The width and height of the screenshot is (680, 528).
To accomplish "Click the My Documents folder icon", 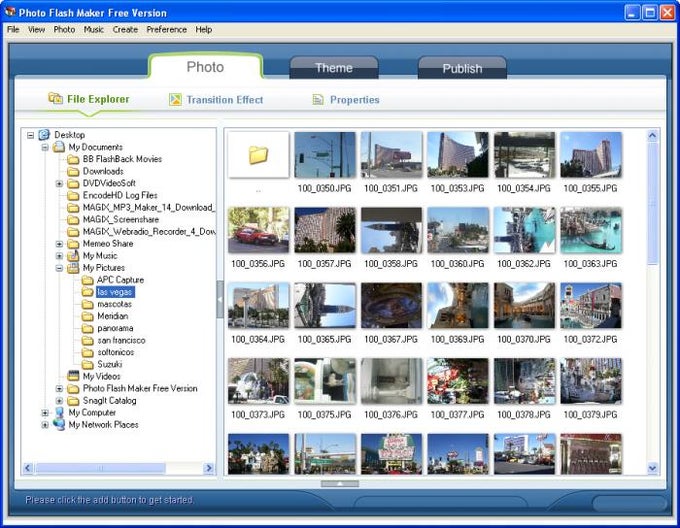I will [x=59, y=147].
